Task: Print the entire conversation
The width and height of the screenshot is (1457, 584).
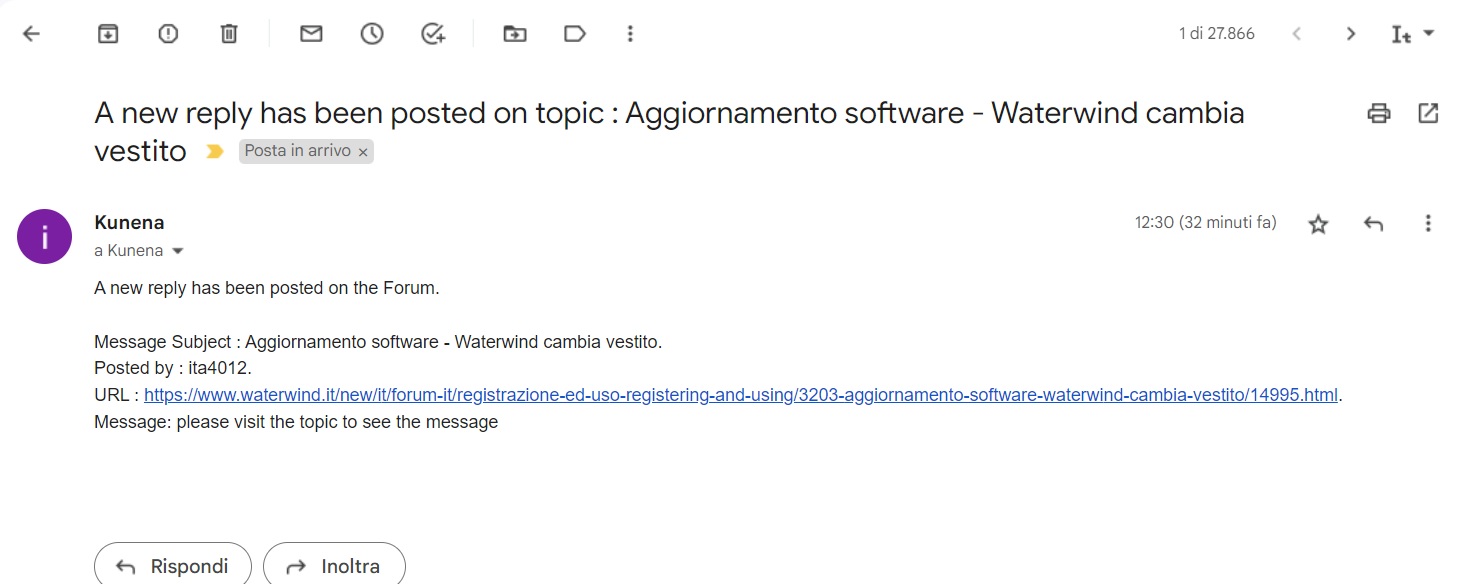Action: (x=1379, y=113)
